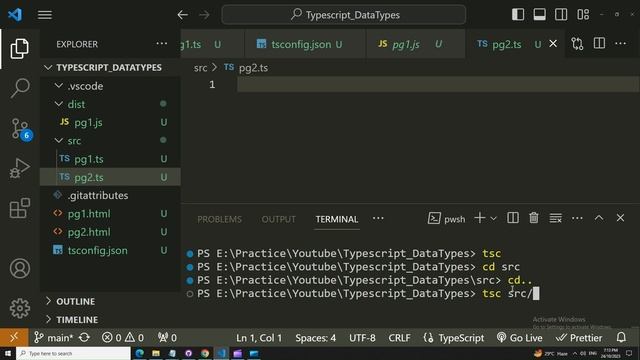The image size is (640, 360).
Task: Open additional panel views ellipsis
Action: click(378, 218)
